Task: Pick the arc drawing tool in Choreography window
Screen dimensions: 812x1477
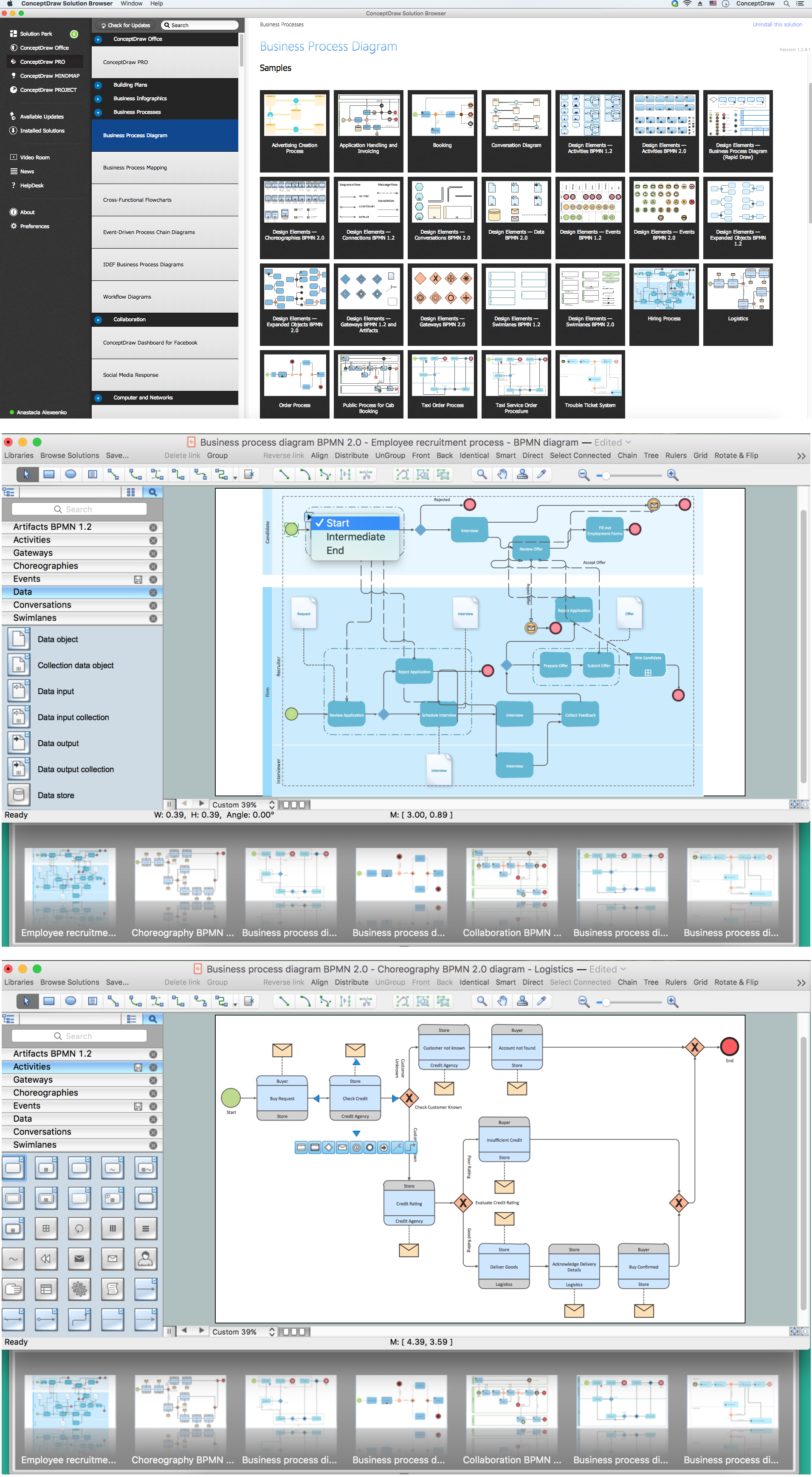Action: point(305,1001)
